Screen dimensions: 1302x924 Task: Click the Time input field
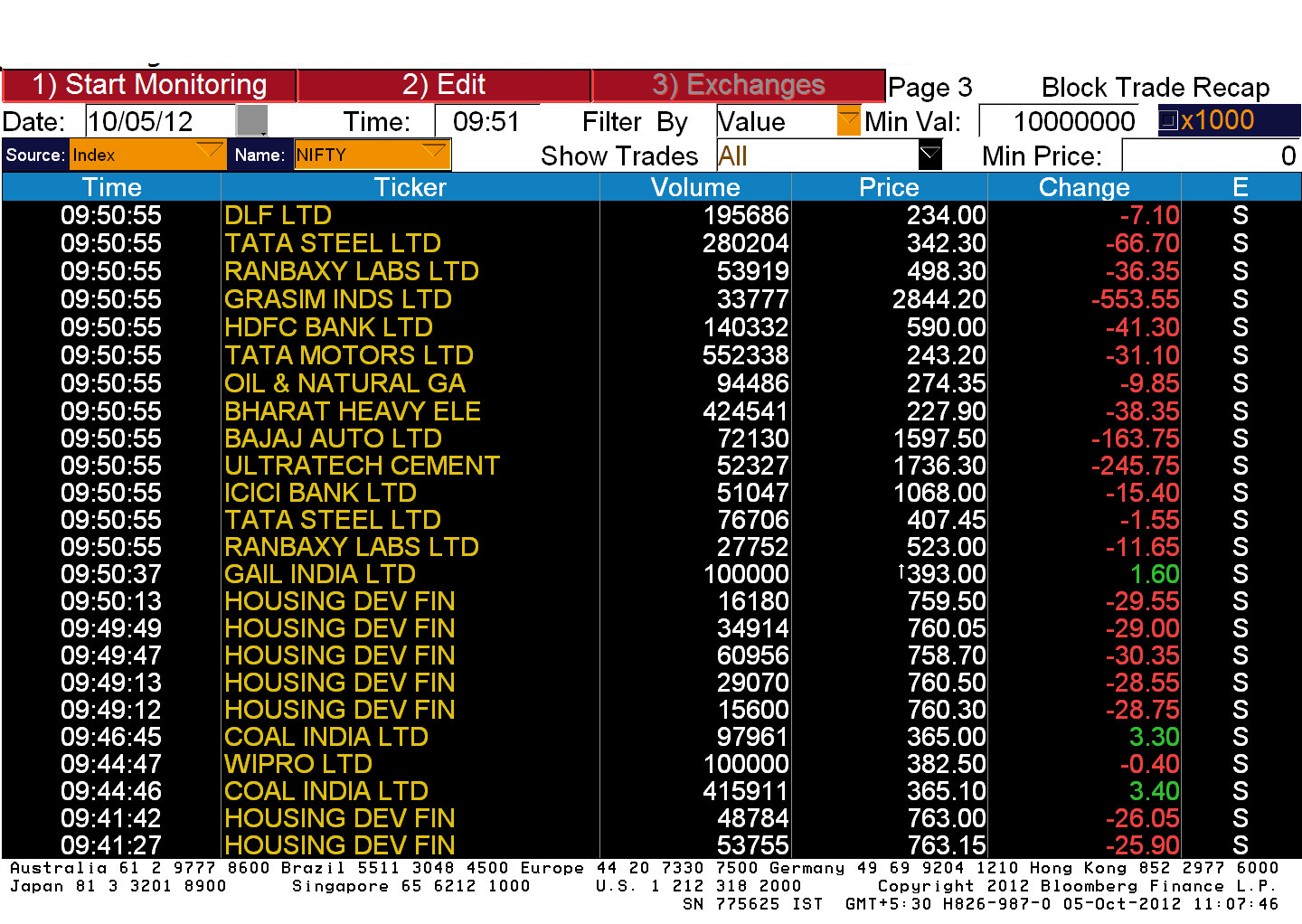coord(486,121)
